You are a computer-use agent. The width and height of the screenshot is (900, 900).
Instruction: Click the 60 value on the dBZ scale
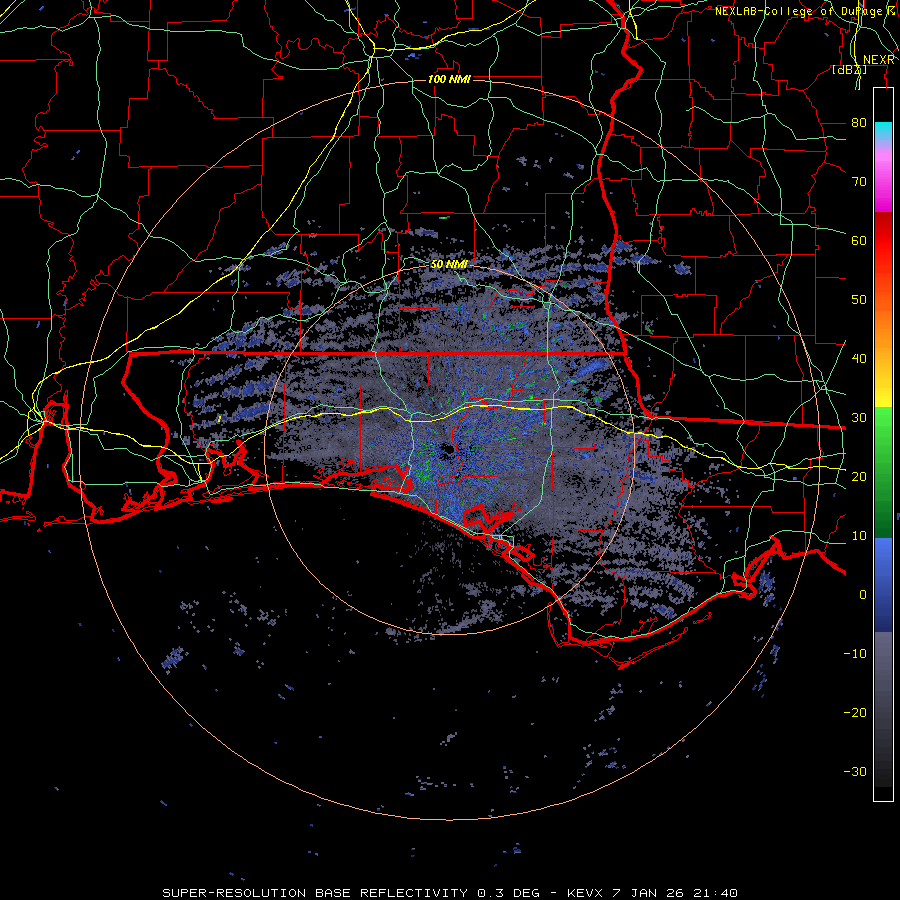[x=859, y=240]
